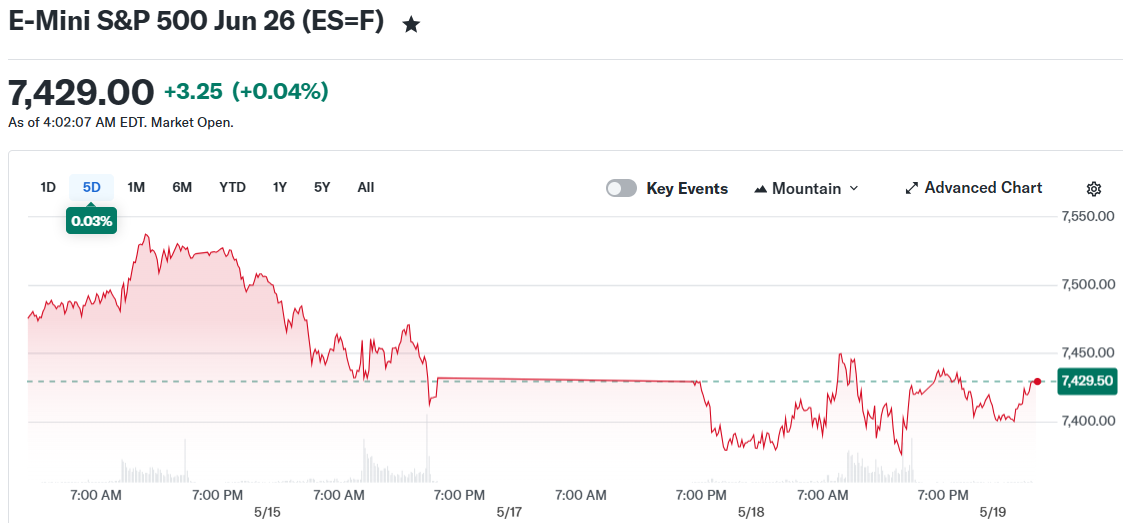1123x523 pixels.
Task: Click the +3.25 (+0.04%) change text
Action: (x=246, y=92)
